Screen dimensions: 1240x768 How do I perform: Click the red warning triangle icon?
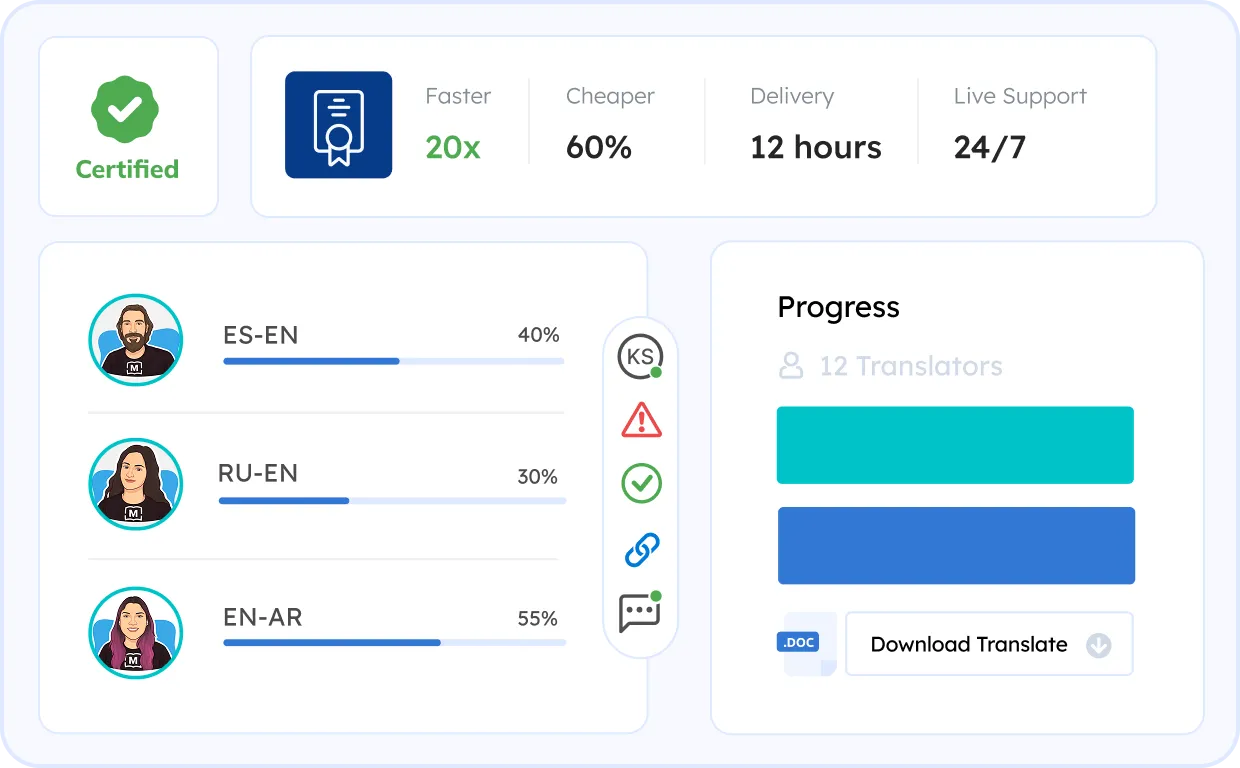pos(641,421)
